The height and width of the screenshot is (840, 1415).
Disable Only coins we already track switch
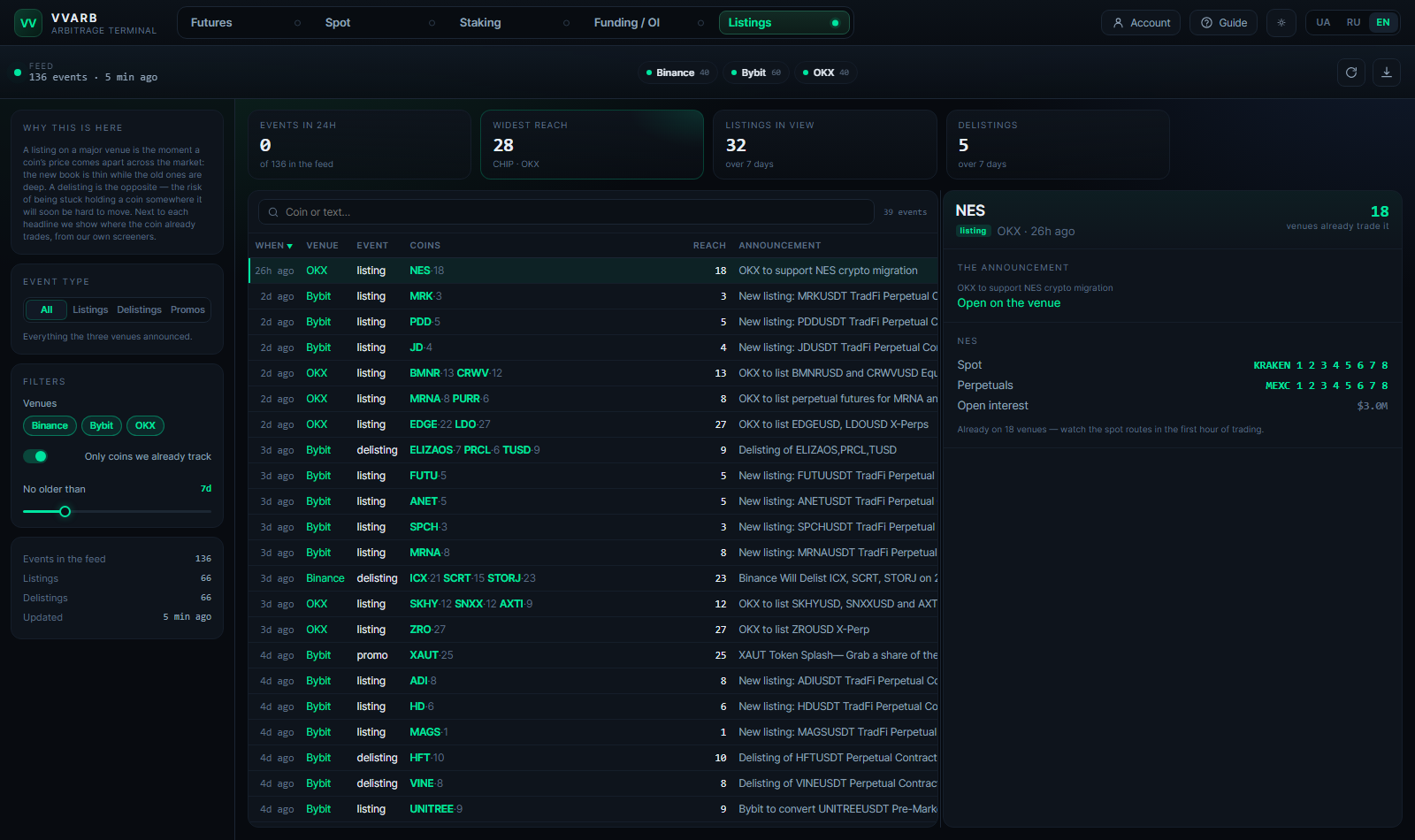click(35, 456)
